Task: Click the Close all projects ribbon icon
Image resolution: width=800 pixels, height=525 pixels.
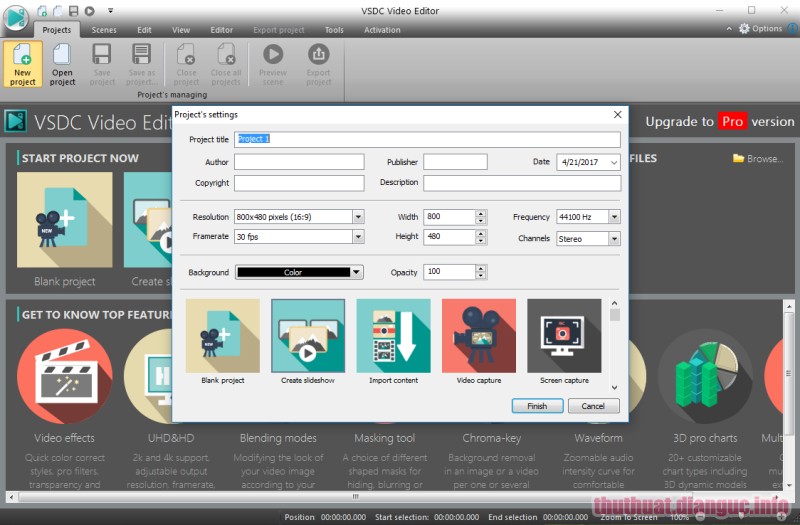Action: click(x=226, y=64)
